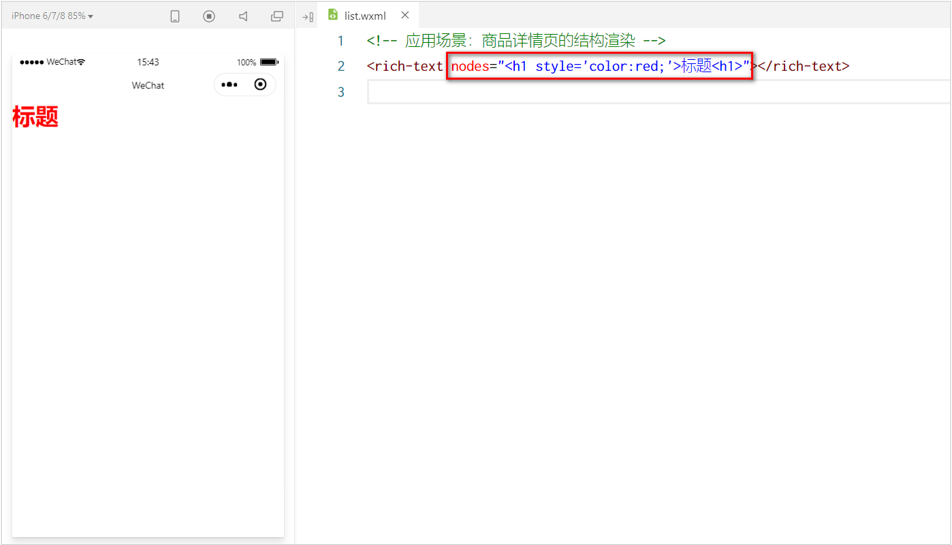This screenshot has height=545, width=952.
Task: Click the phone device rotate icon
Action: pos(175,16)
